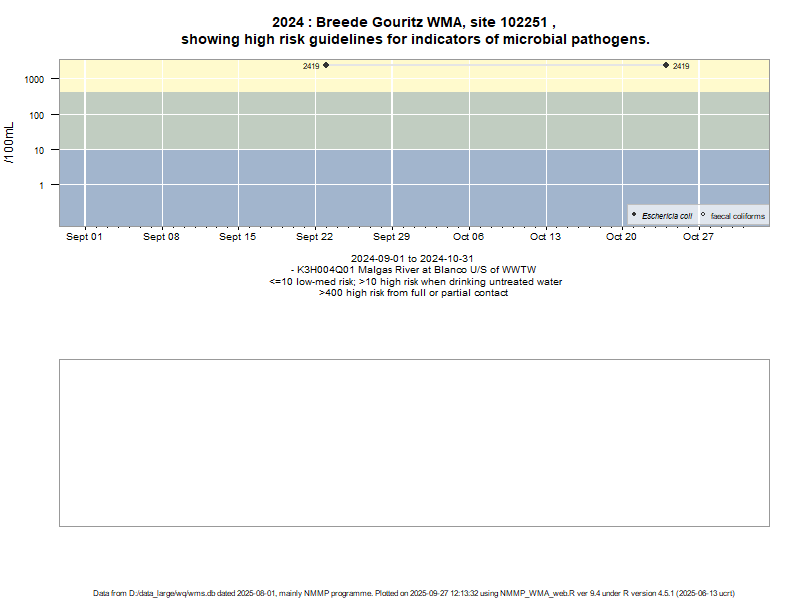Select the Sept 22 x-axis label

point(315,237)
